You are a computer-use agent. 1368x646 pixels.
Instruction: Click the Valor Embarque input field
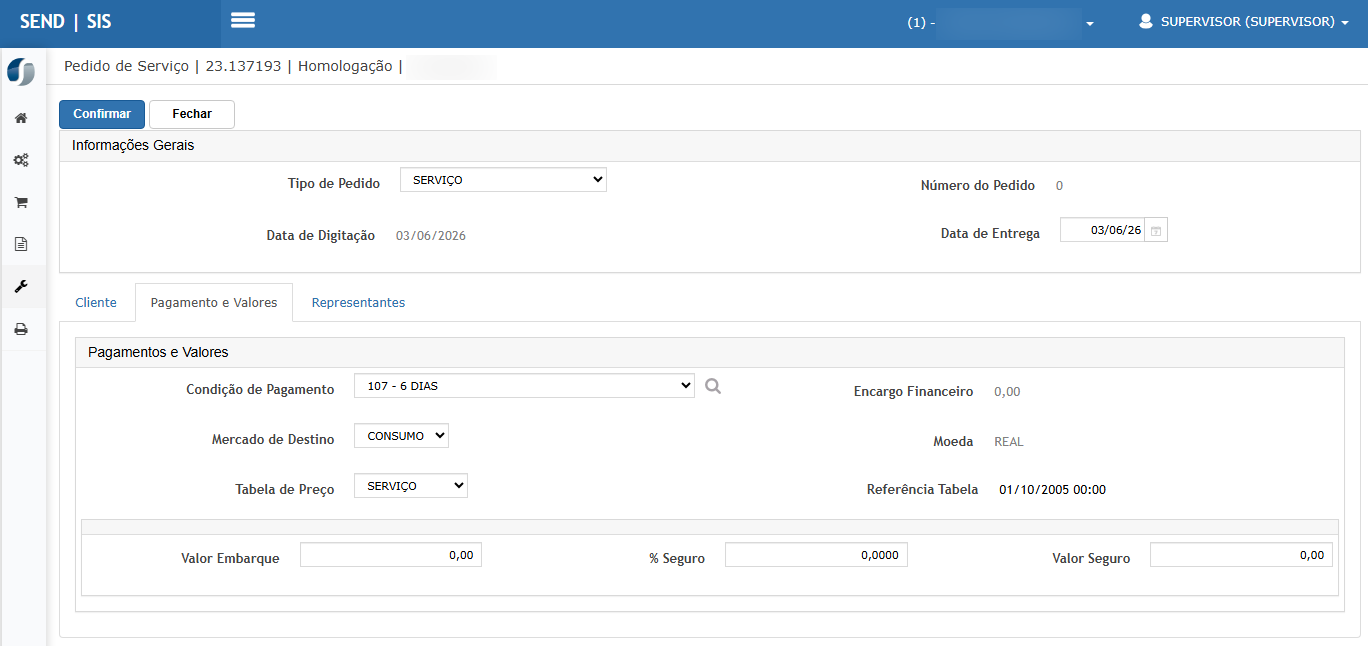[391, 555]
